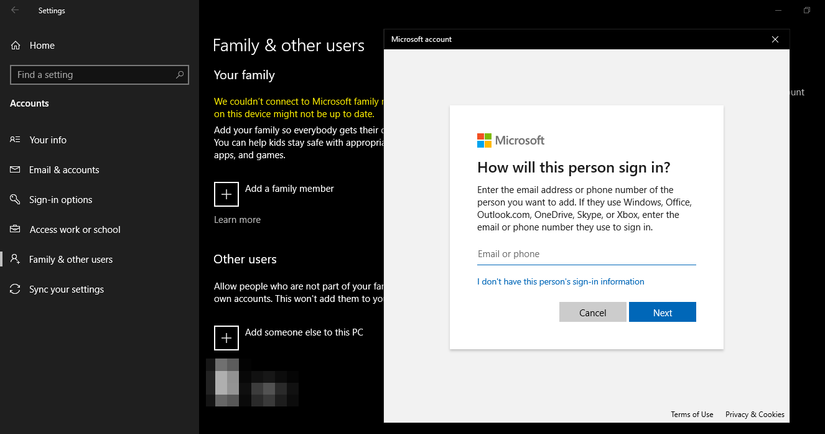
Task: Click the Microsoft account dialog title
Action: pyautogui.click(x=421, y=39)
